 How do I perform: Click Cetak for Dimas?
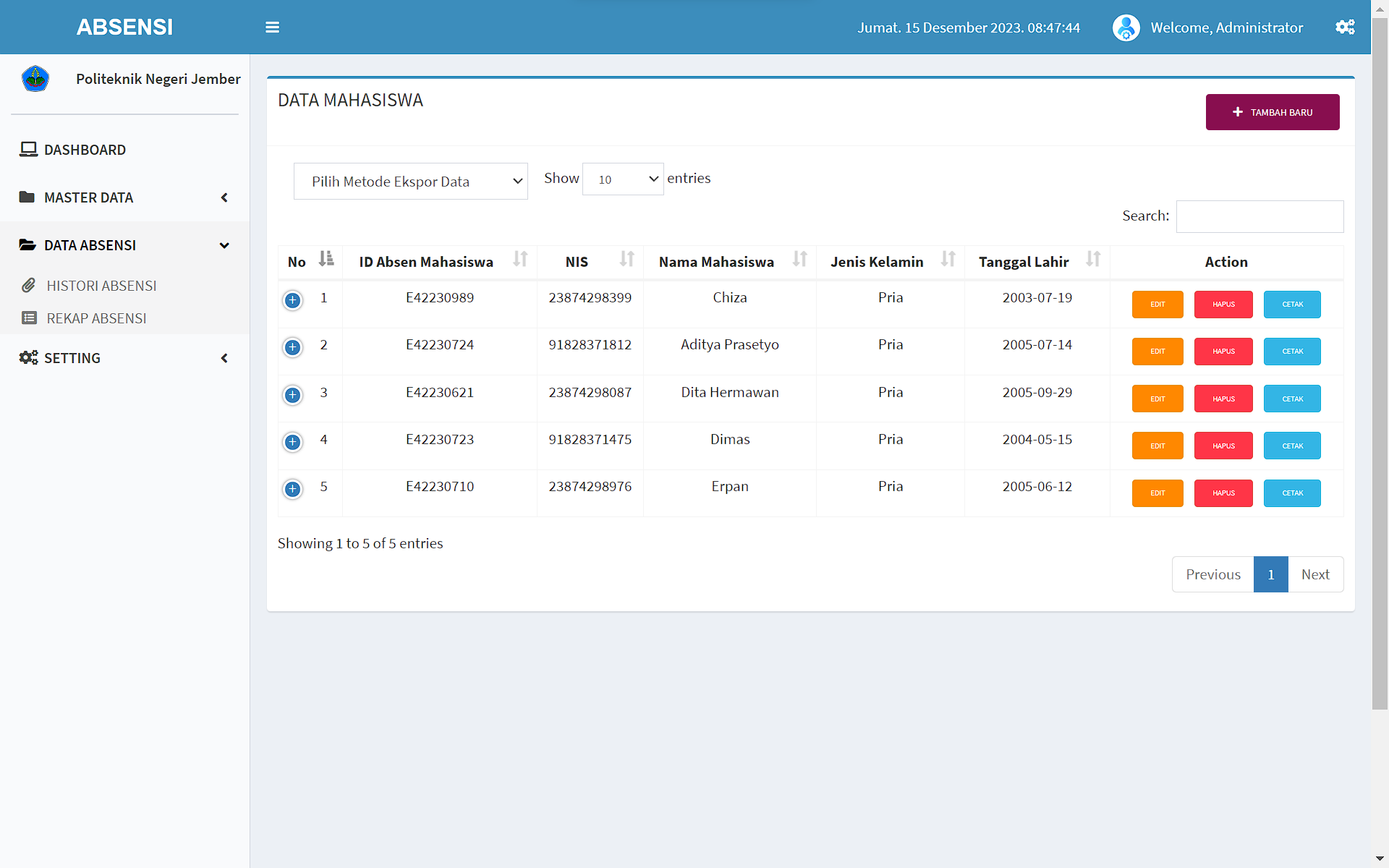pyautogui.click(x=1292, y=446)
